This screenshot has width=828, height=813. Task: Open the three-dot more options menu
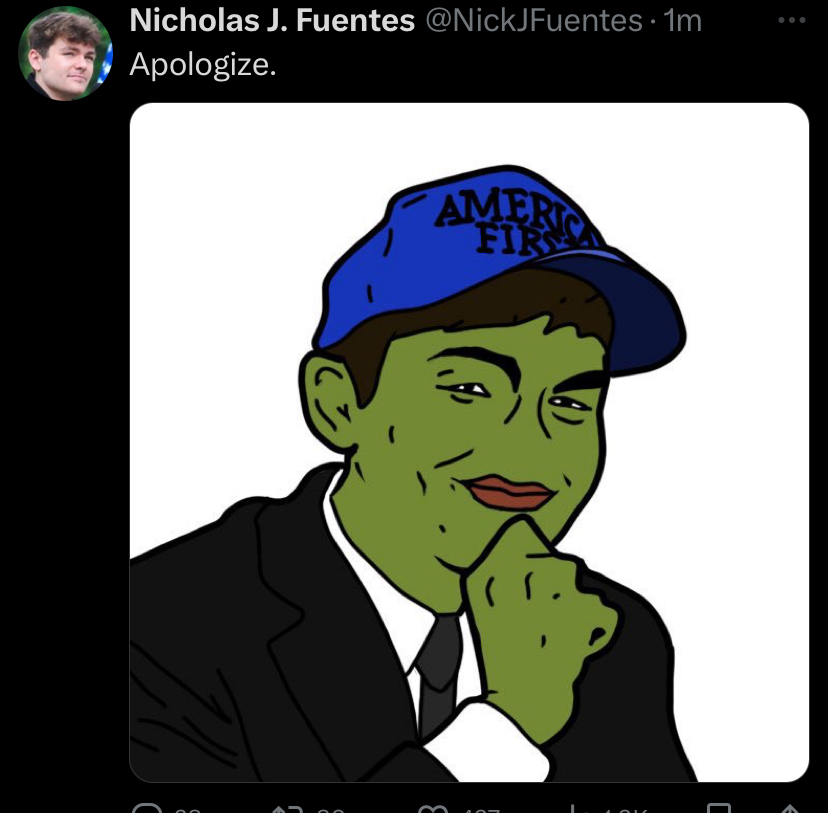792,21
